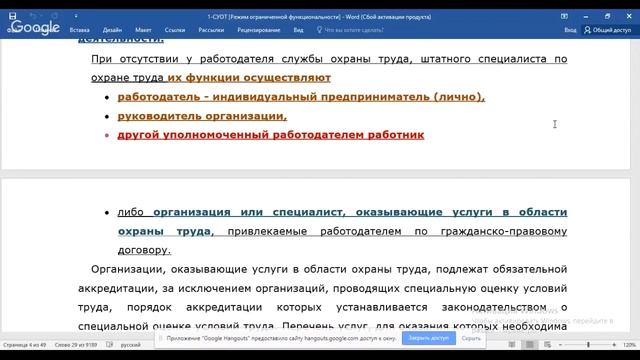Switch to the Вид ribbon tab
This screenshot has height=360, width=640.
pos(298,30)
